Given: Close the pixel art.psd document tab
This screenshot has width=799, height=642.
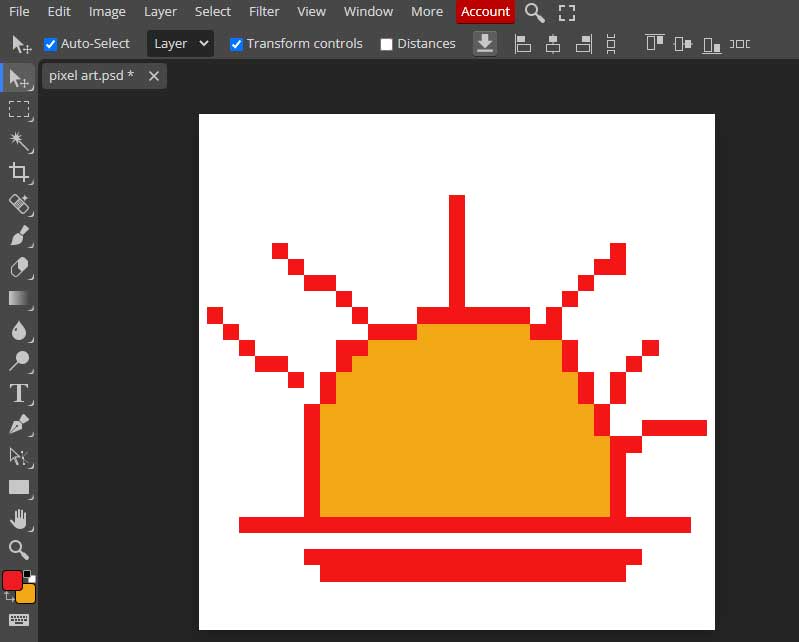Looking at the screenshot, I should [154, 76].
